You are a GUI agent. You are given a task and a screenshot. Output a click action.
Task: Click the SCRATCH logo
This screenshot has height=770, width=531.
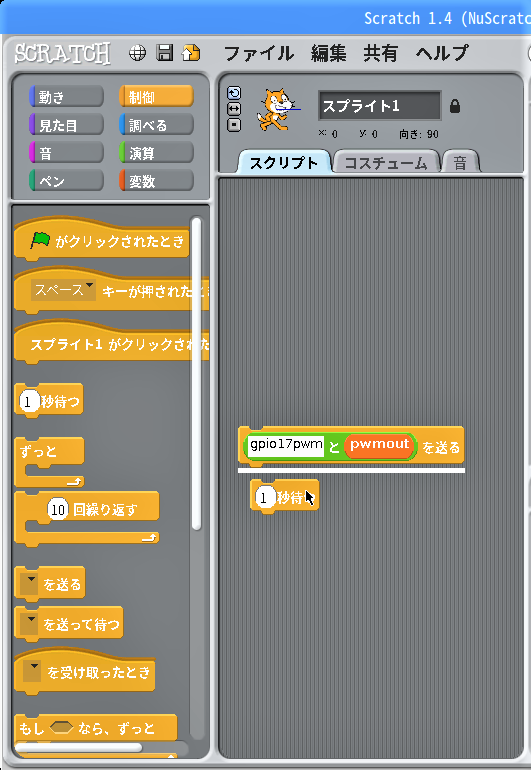[62, 53]
